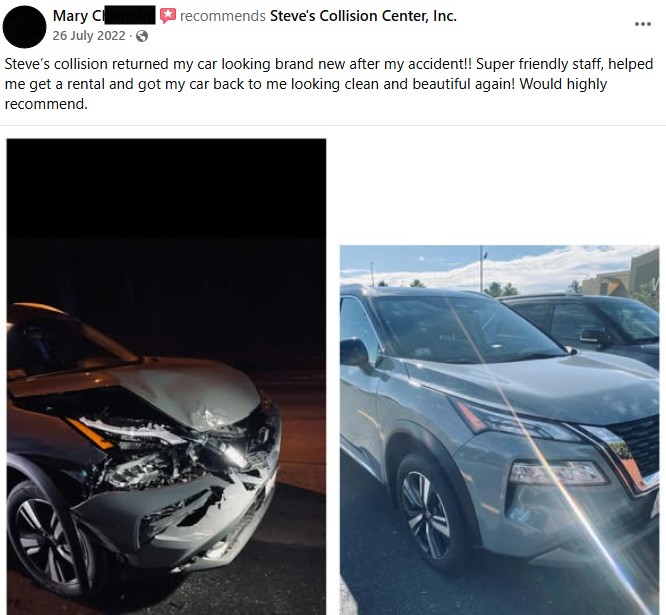Viewport: 666px width, 615px height.
Task: Click the word "recommends" in the header
Action: pos(223,16)
